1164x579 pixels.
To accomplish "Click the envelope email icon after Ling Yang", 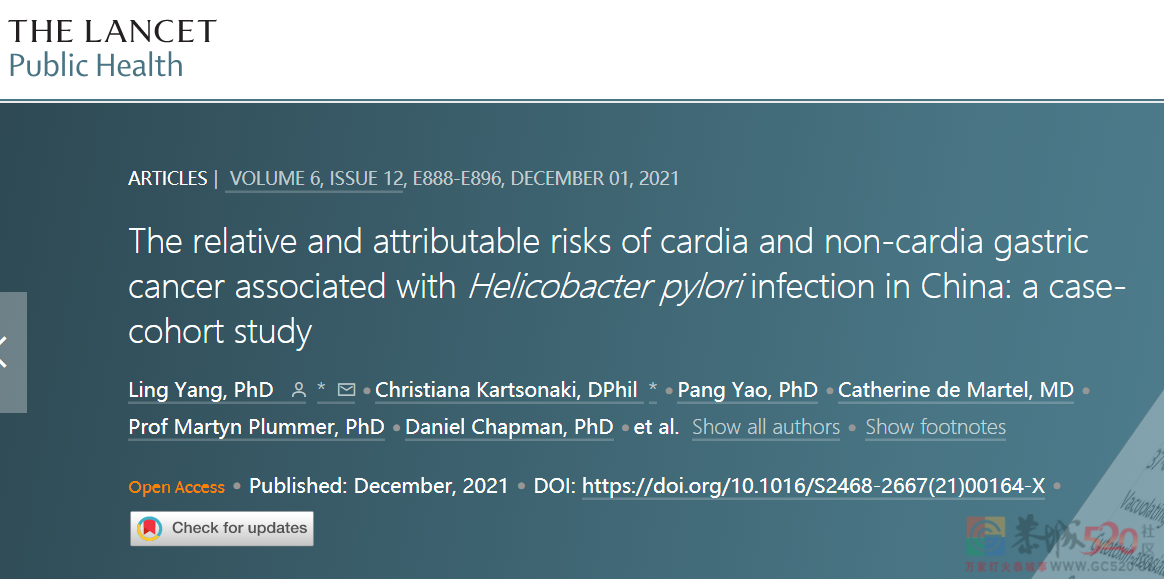I will point(346,390).
